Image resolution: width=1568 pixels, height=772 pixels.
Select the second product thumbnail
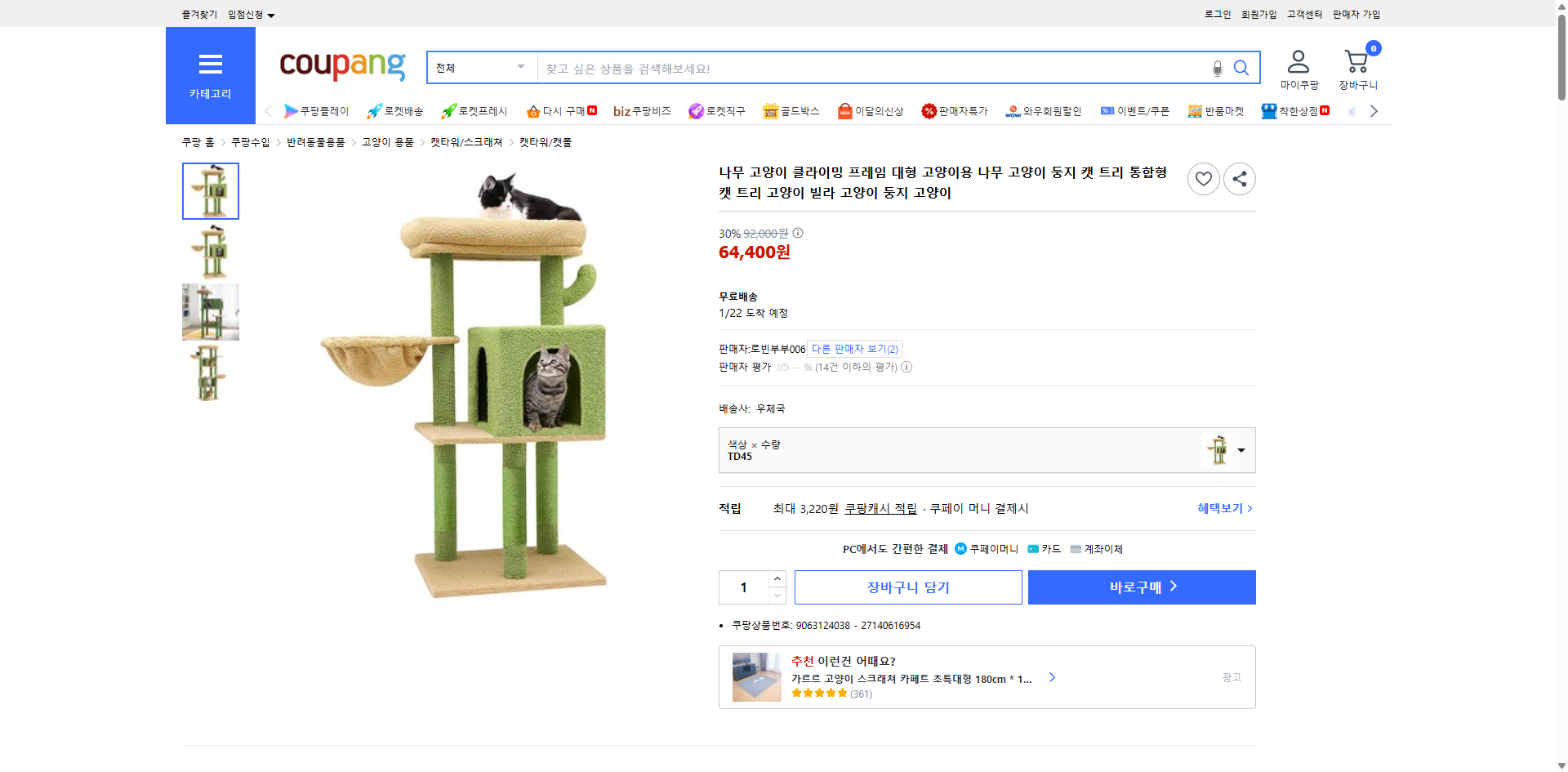point(210,251)
